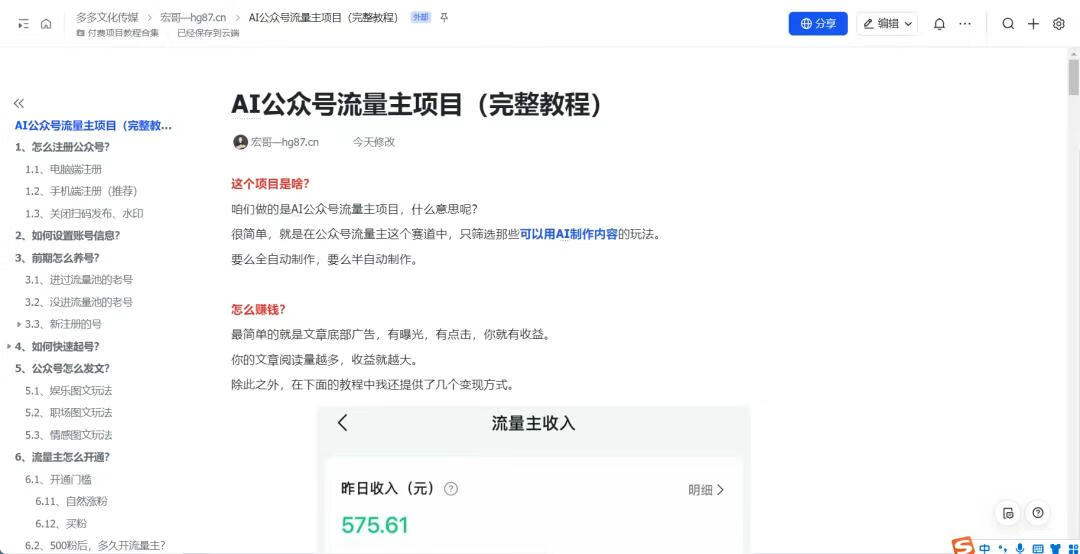Switch Sogou input Chinese/English mode 中

click(985, 548)
